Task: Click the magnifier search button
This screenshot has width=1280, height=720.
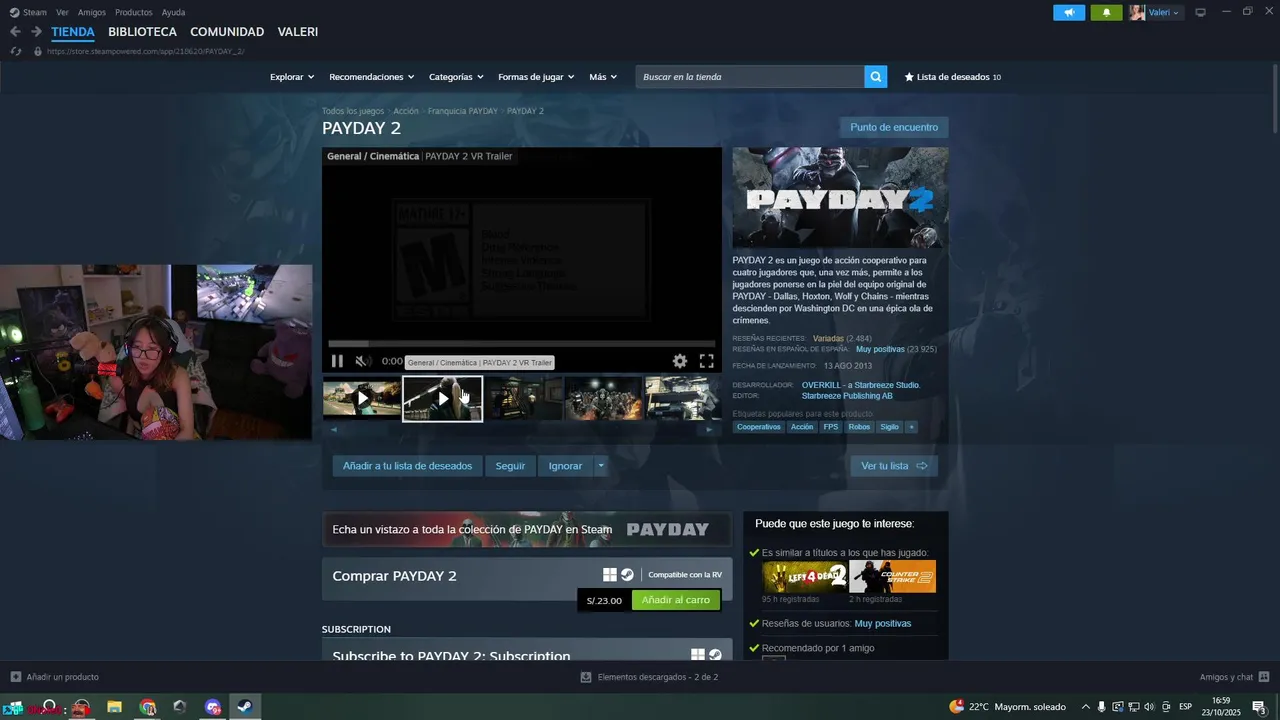Action: tap(876, 77)
